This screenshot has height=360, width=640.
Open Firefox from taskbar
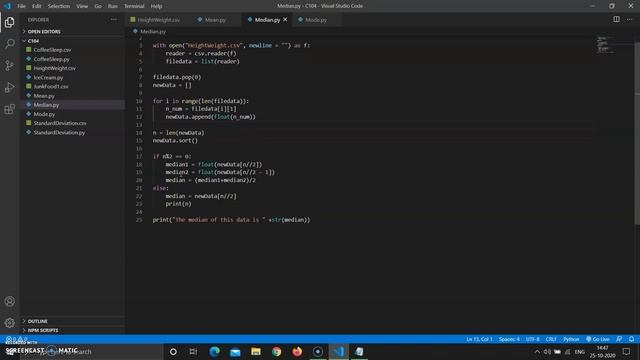[297, 351]
